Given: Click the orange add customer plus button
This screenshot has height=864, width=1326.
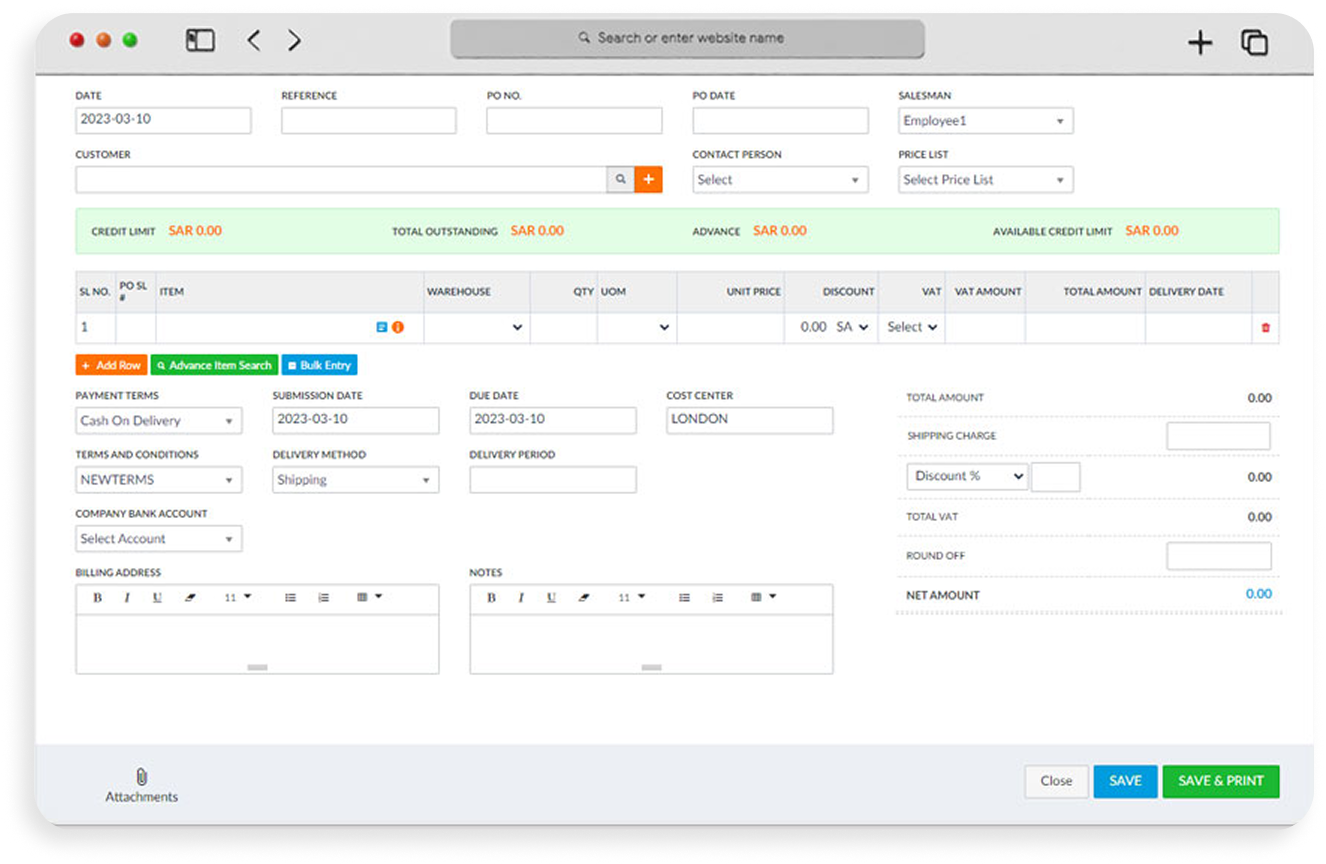Looking at the screenshot, I should tap(648, 180).
